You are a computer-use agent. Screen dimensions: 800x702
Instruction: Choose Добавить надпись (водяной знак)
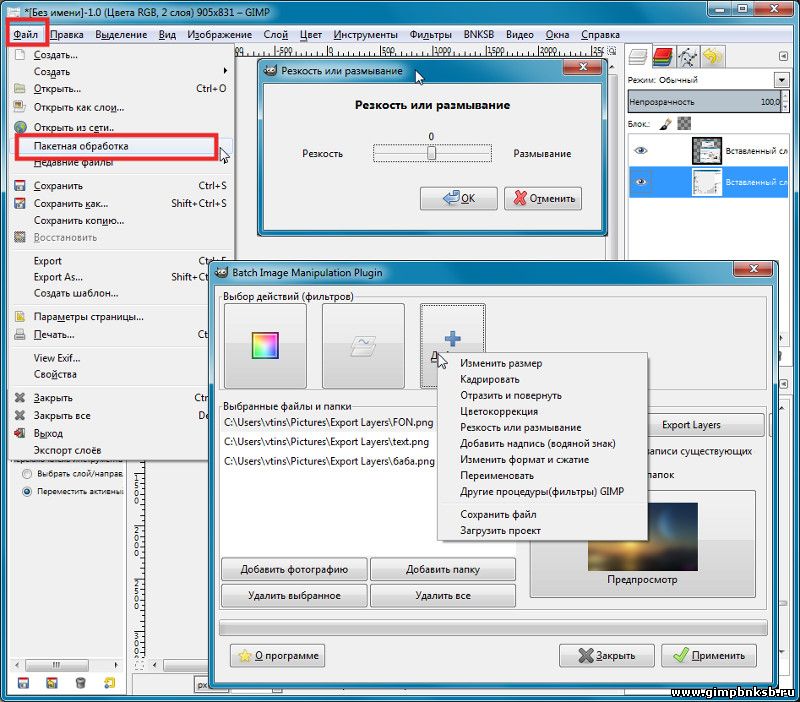[x=537, y=443]
